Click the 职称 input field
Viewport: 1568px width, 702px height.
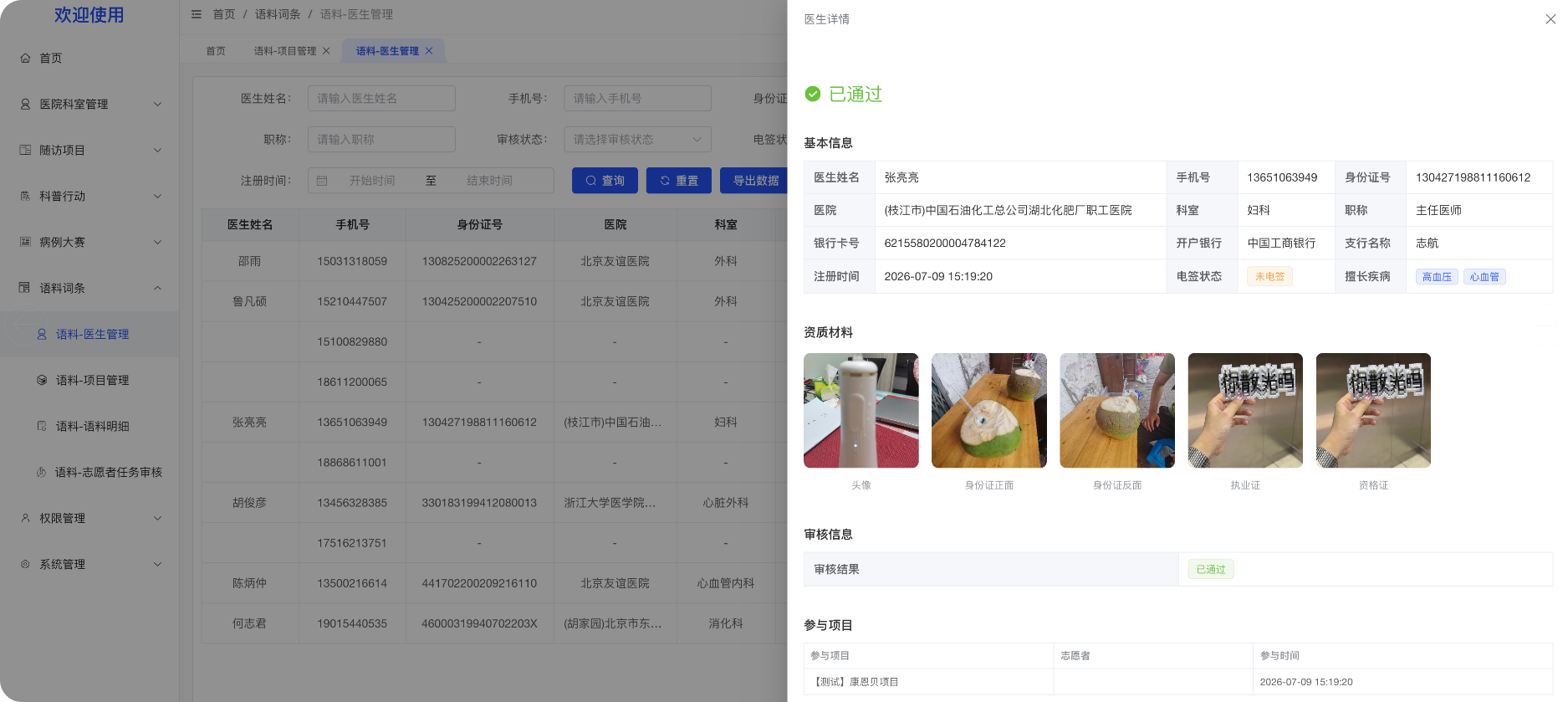(x=381, y=140)
